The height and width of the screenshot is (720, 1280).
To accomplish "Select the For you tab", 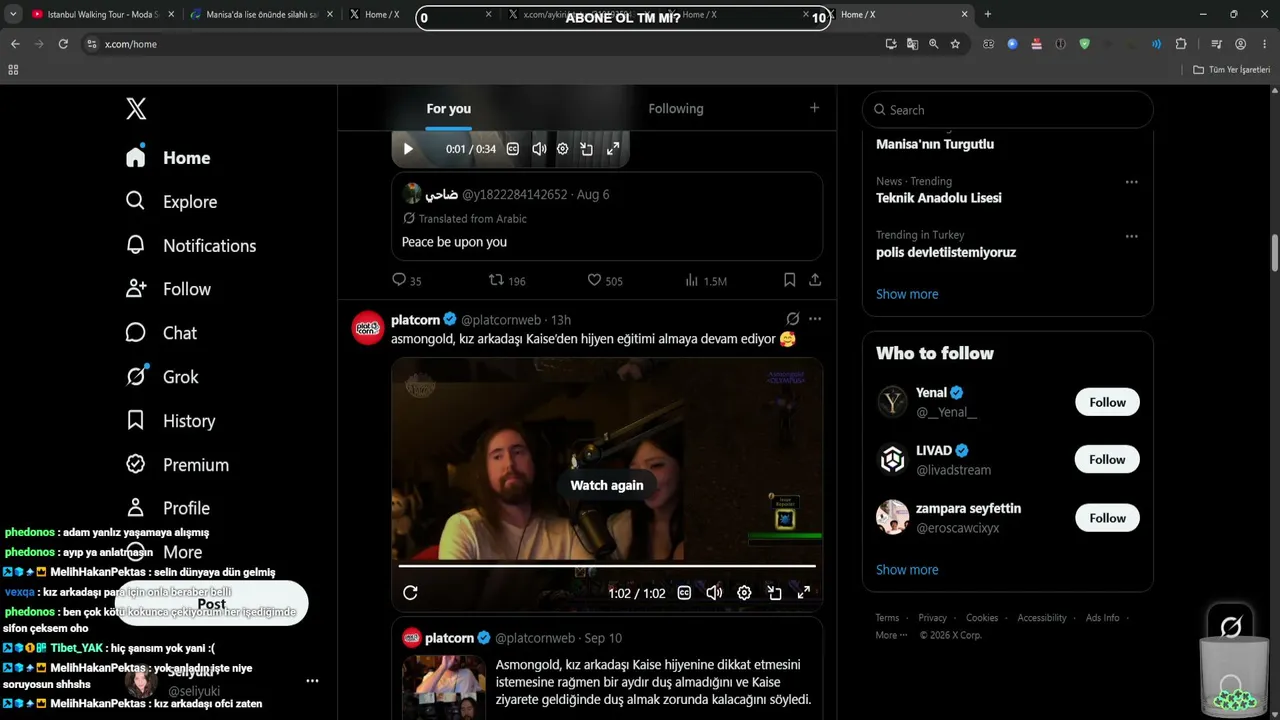I will click(x=448, y=109).
